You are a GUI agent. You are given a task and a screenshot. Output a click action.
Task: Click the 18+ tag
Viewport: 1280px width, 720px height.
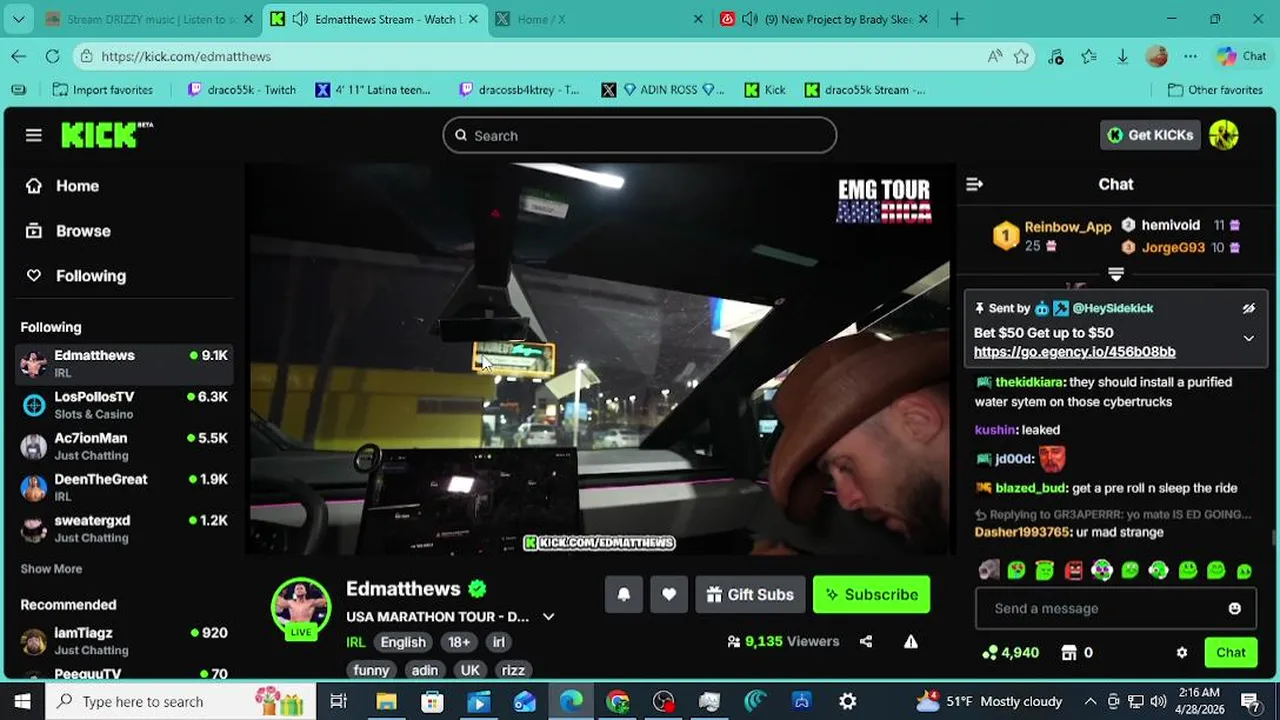pyautogui.click(x=459, y=642)
